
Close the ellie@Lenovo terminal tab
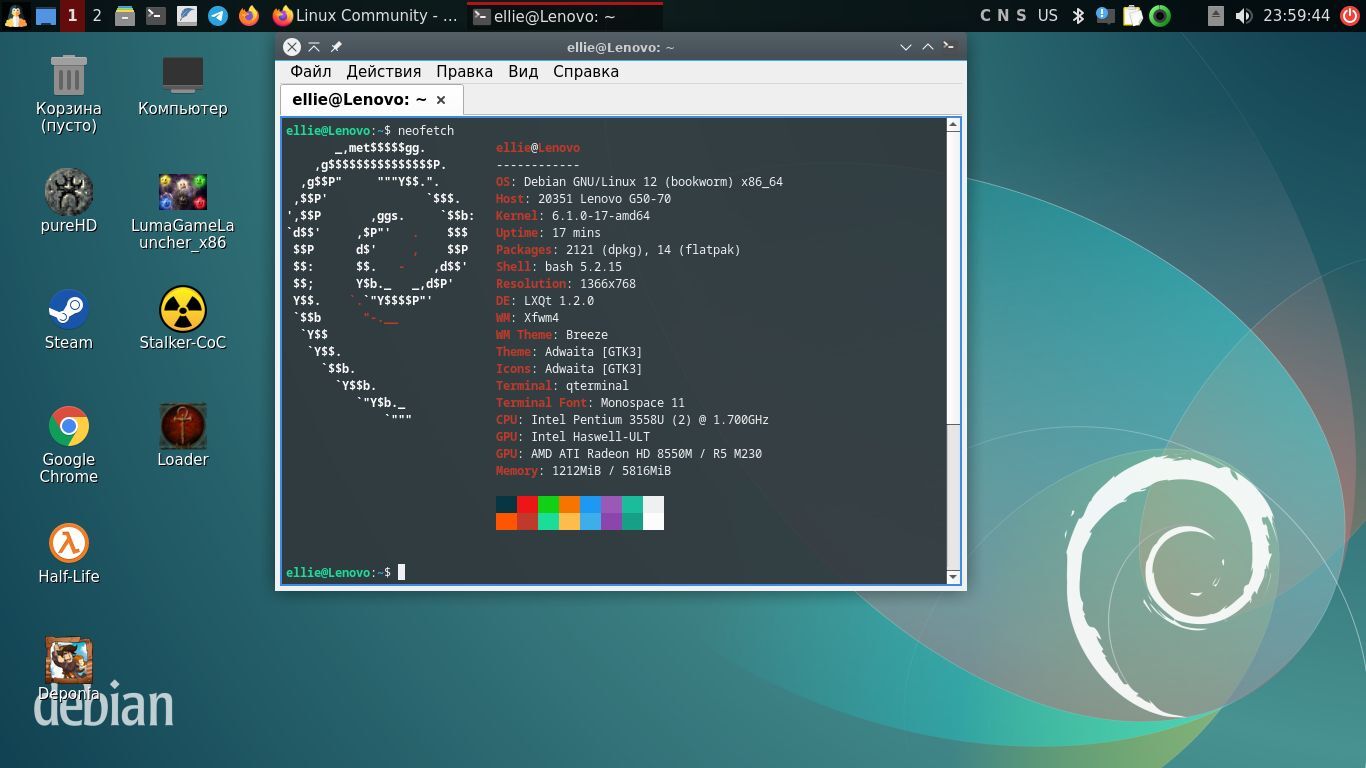click(440, 100)
